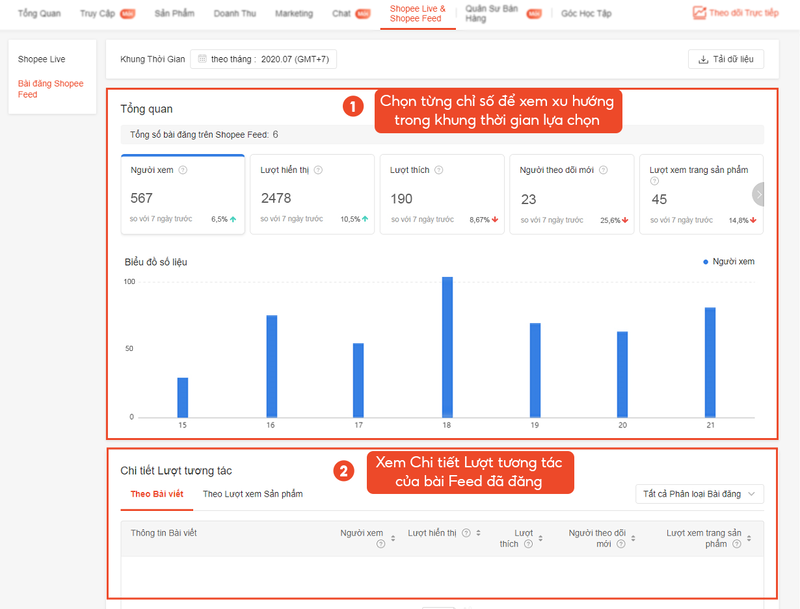800x609 pixels.
Task: Open the theo tháng date range picker
Action: (264, 59)
